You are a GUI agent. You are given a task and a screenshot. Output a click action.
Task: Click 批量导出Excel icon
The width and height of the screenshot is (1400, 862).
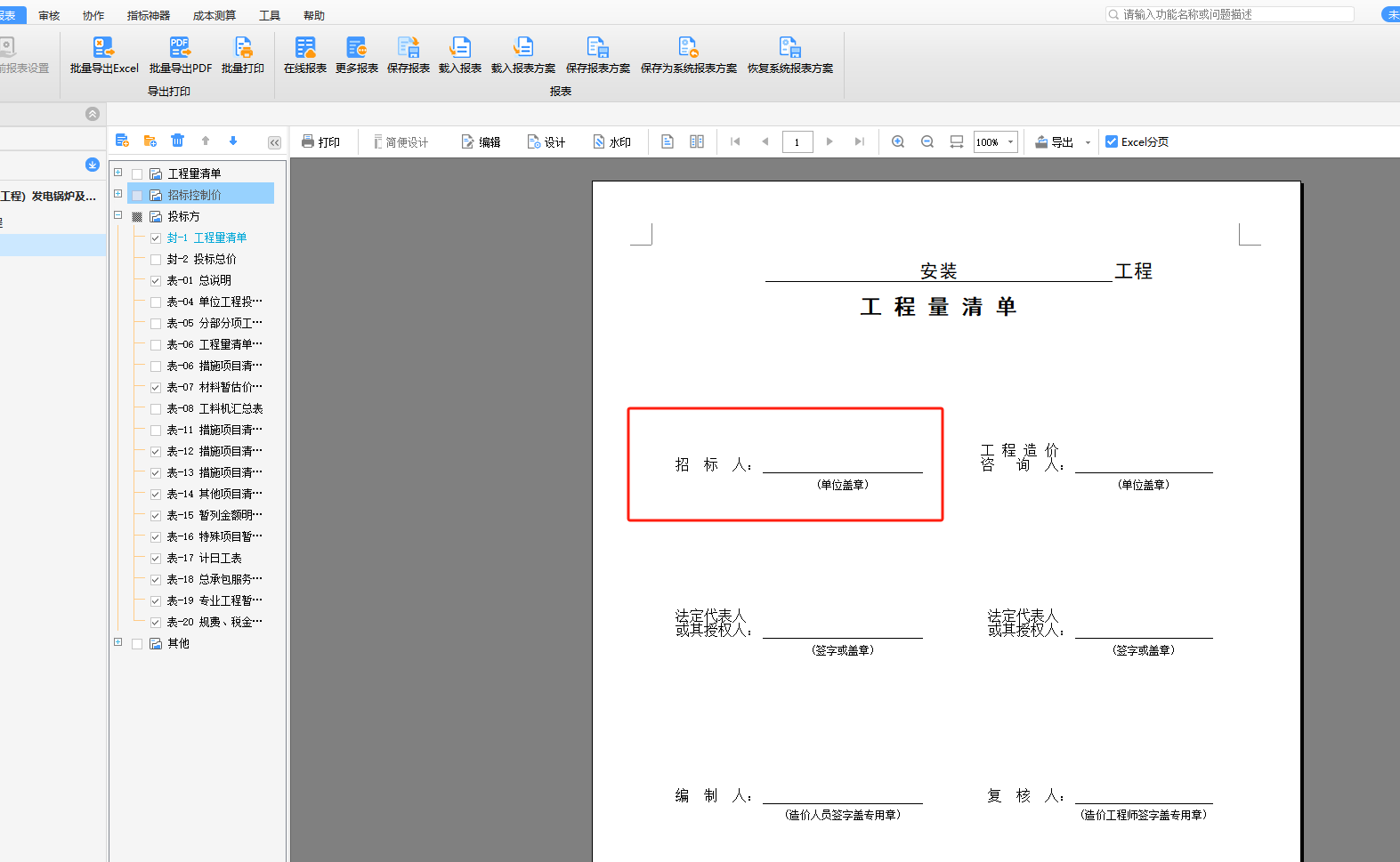(x=103, y=47)
